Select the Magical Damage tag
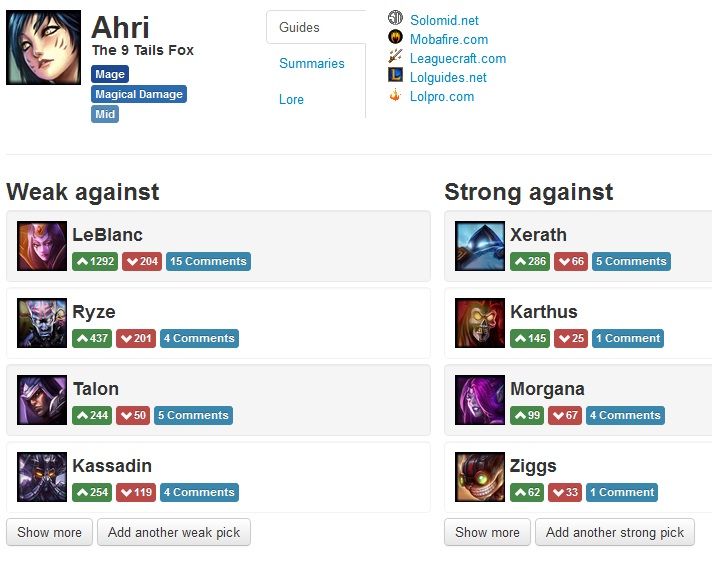The width and height of the screenshot is (712, 576). 139,94
